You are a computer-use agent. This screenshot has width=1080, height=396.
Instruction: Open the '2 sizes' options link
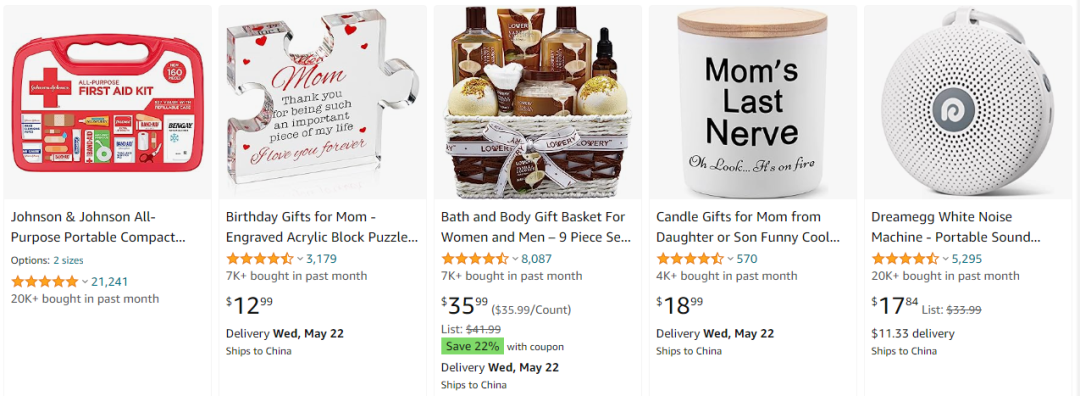click(69, 260)
